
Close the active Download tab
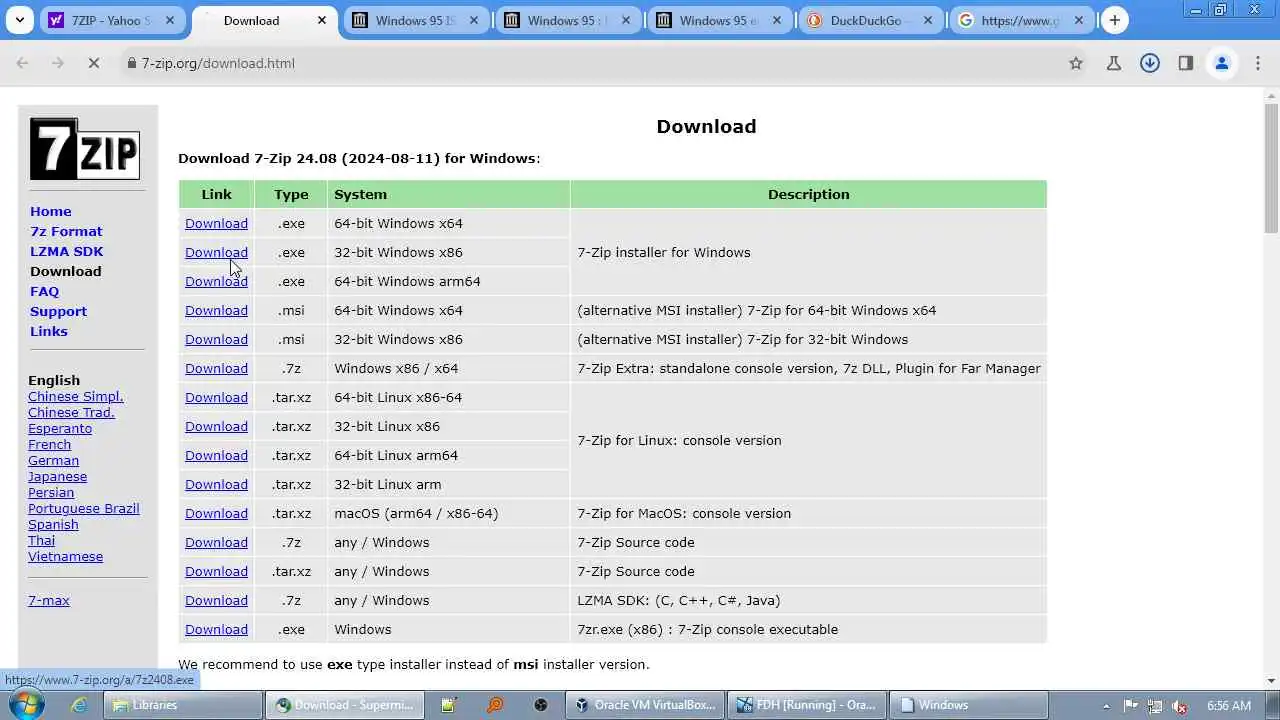coord(323,20)
